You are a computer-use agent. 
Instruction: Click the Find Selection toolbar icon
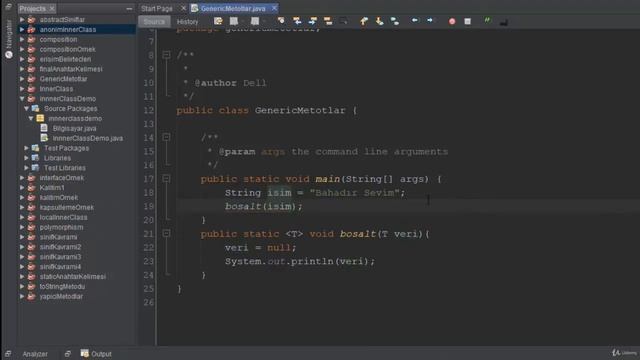click(x=281, y=21)
